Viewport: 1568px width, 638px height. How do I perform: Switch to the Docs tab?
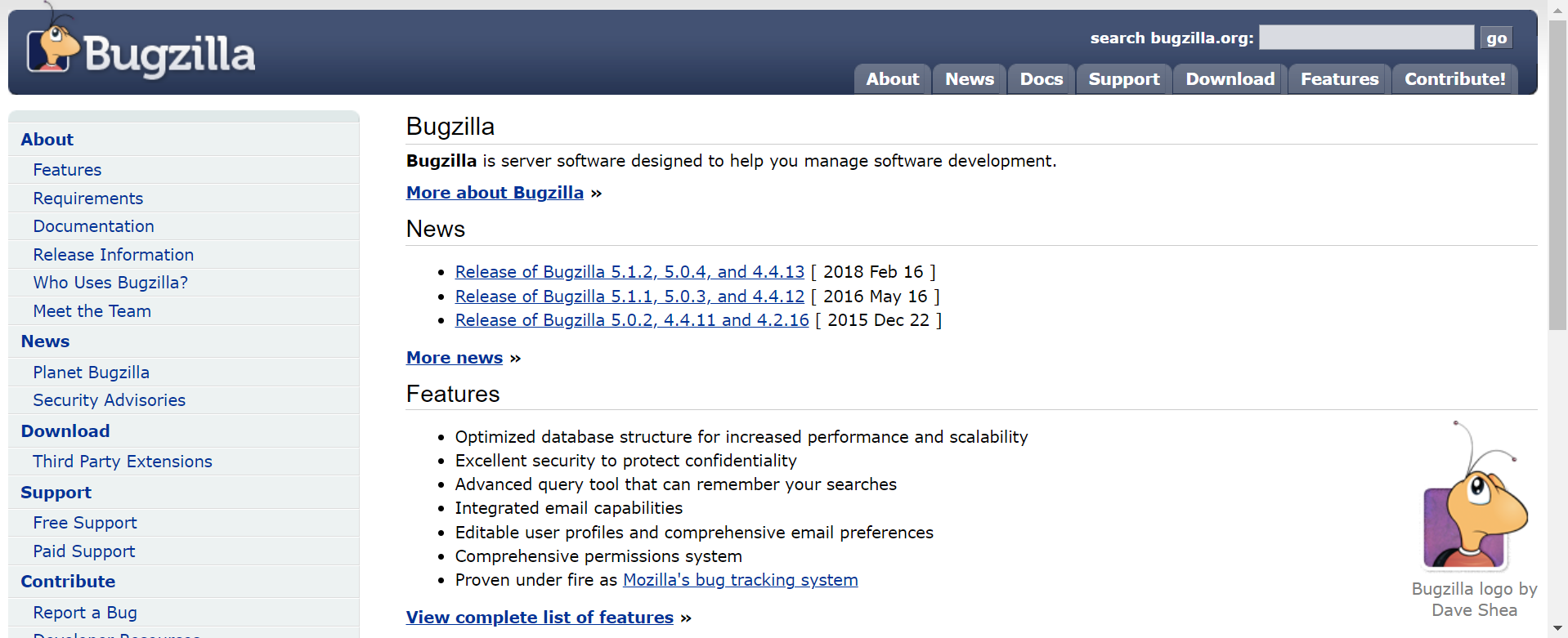(x=1041, y=79)
